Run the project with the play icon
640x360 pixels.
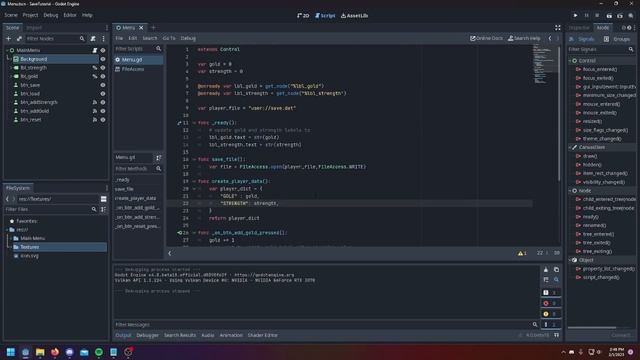click(x=576, y=16)
